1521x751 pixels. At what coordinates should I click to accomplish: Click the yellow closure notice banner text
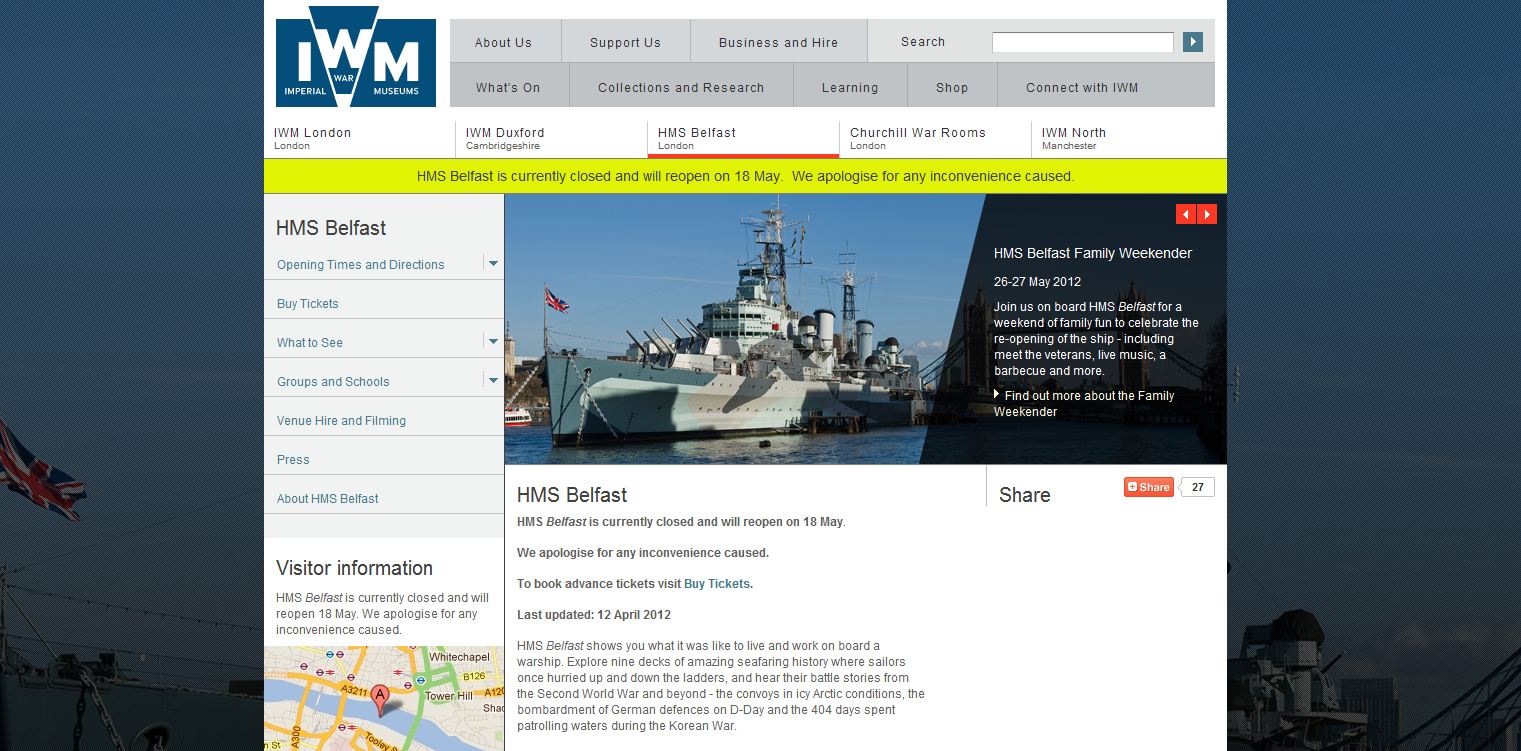(745, 176)
